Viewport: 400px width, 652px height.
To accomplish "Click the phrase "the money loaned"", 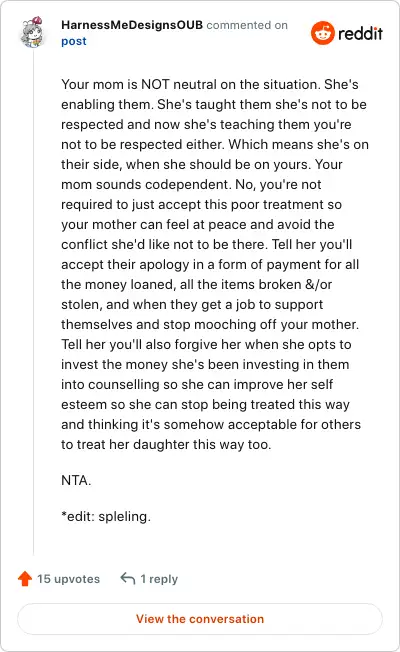I will click(117, 284).
